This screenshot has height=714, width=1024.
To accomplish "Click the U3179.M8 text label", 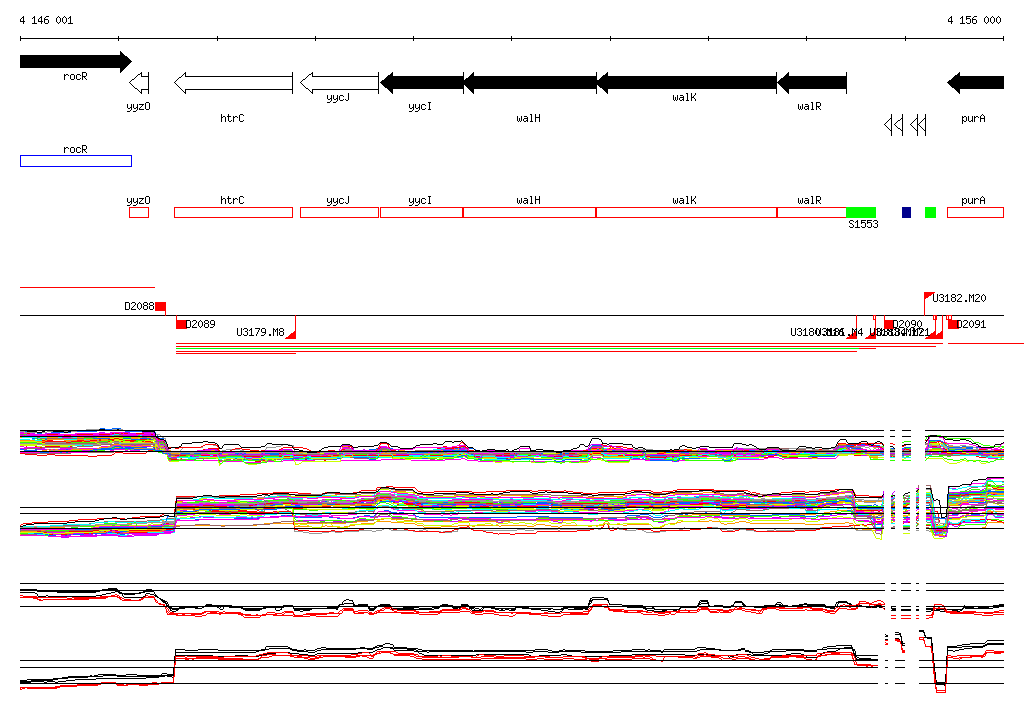I will click(261, 332).
